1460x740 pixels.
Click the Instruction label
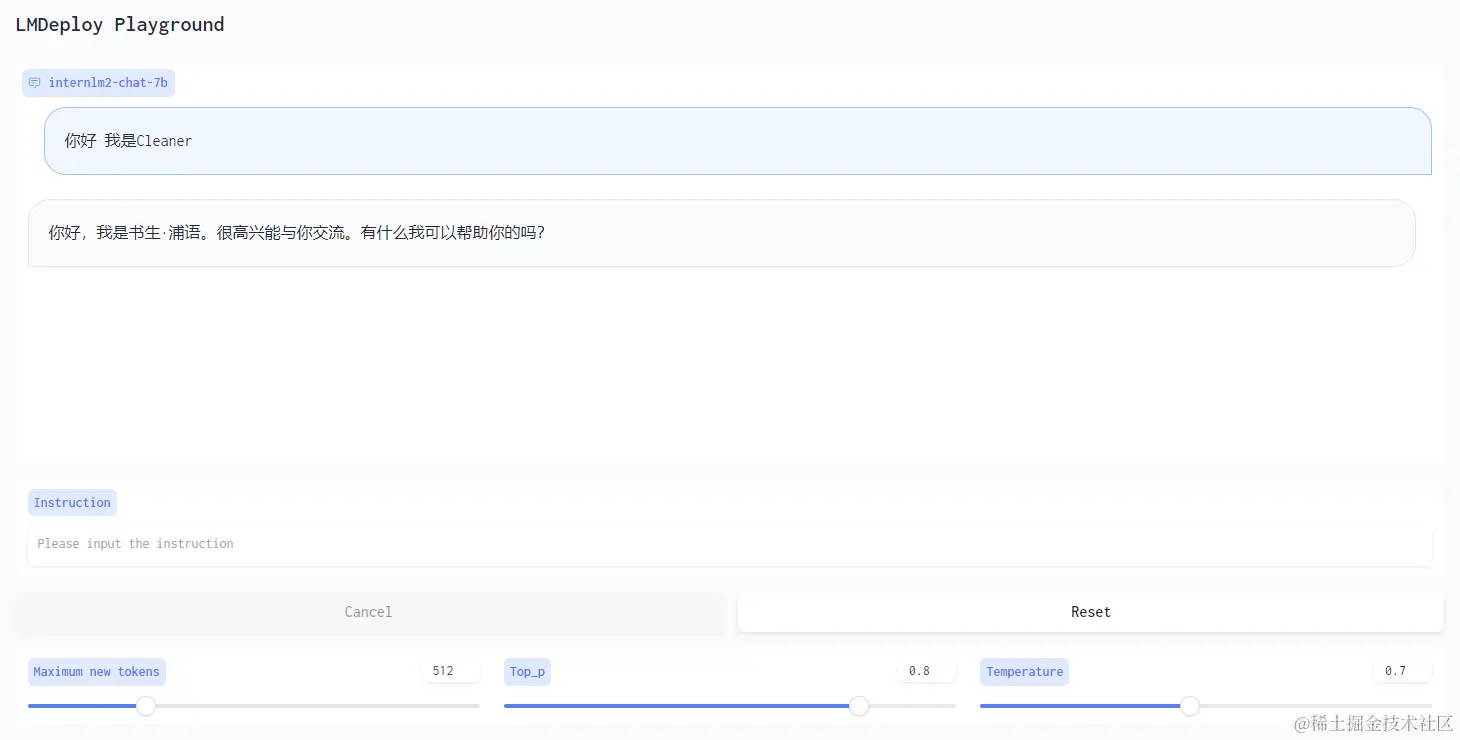click(x=72, y=503)
